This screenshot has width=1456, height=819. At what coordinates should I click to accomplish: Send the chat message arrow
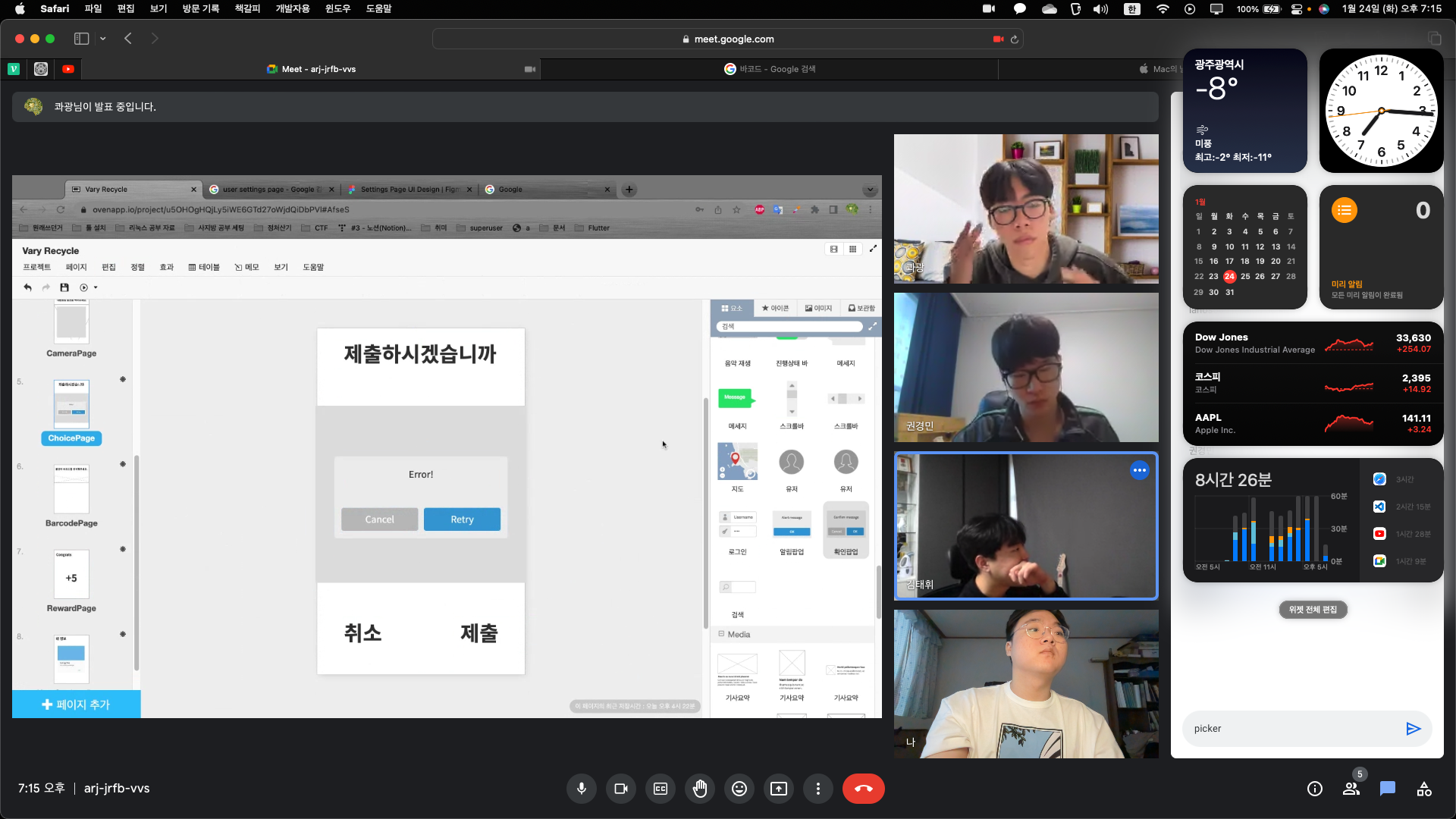(x=1413, y=729)
